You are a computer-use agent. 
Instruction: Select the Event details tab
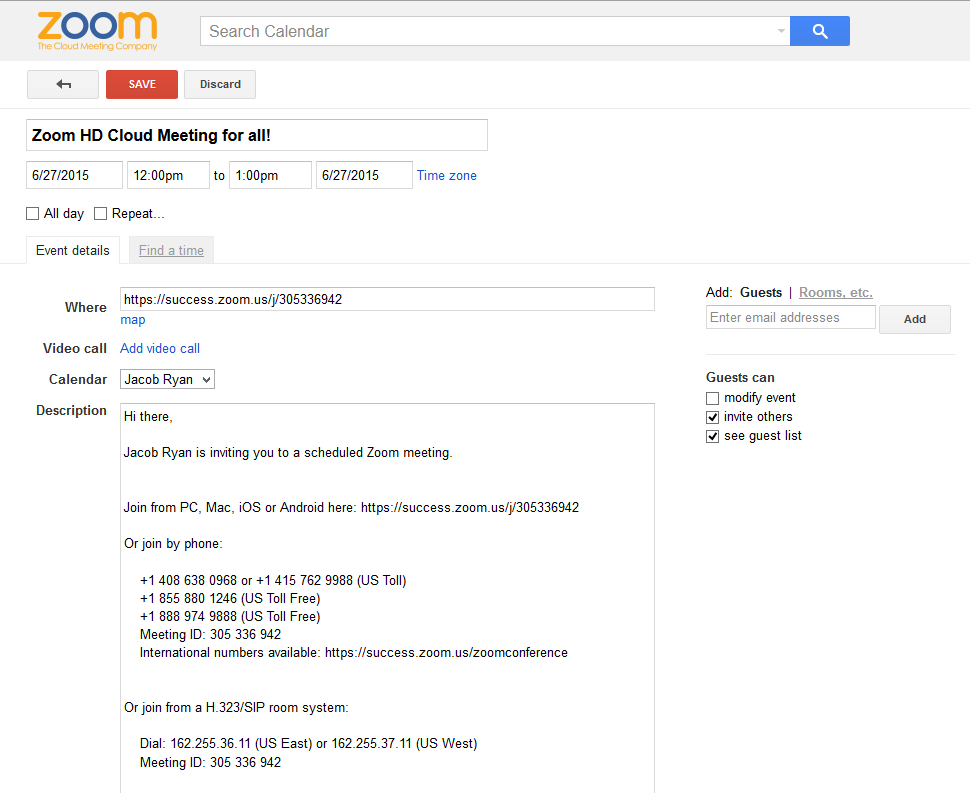73,251
